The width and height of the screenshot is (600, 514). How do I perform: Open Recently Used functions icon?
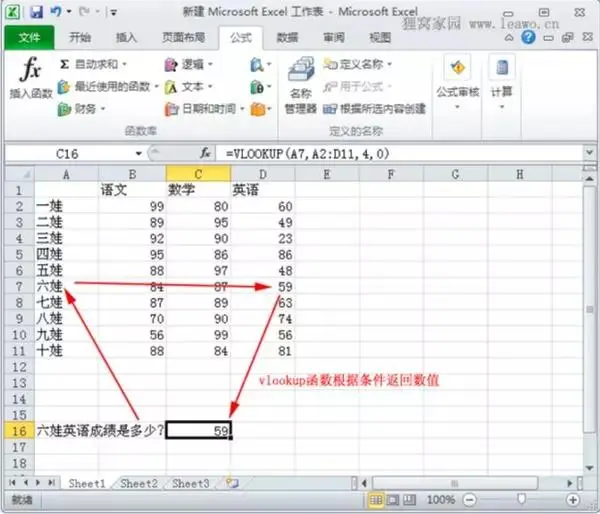point(64,87)
